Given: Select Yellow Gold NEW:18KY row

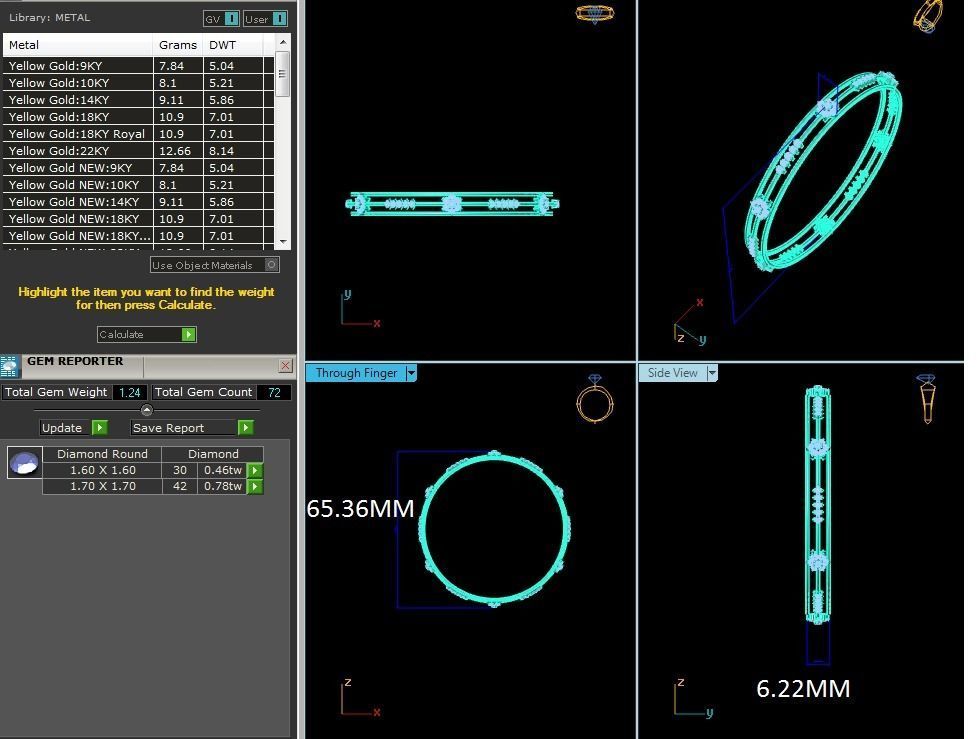Looking at the screenshot, I should [x=139, y=218].
